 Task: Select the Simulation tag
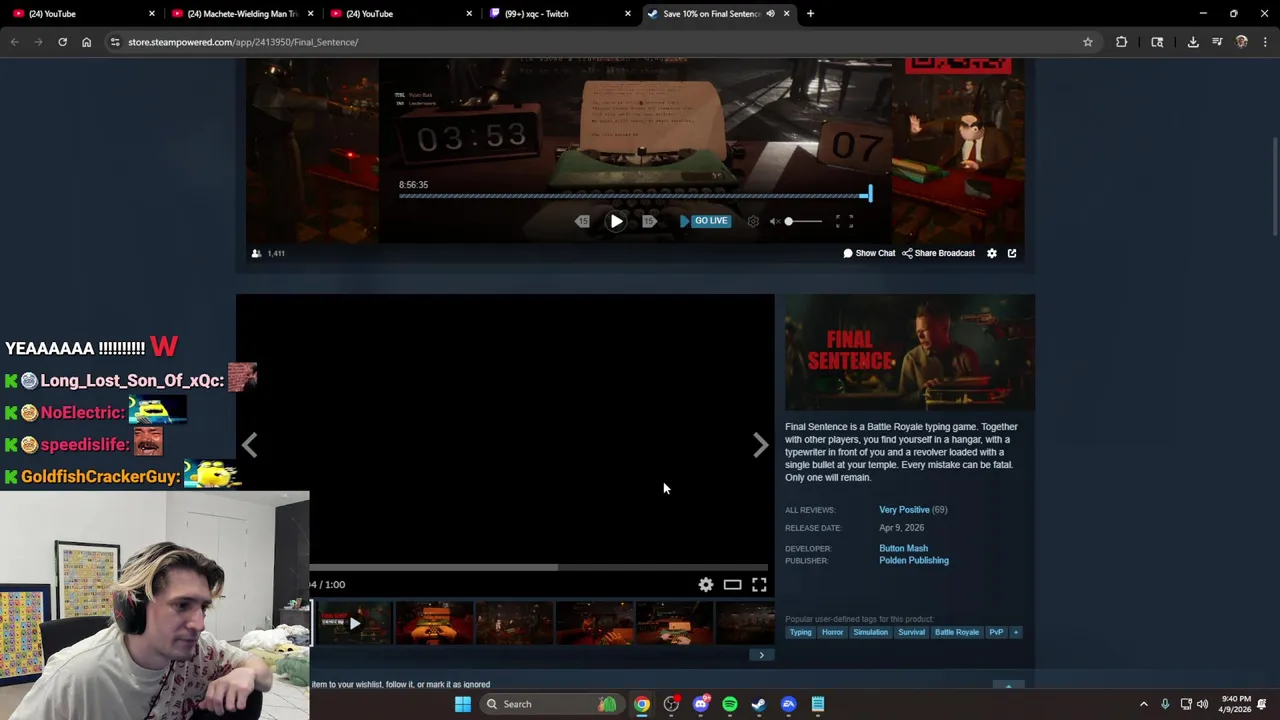point(870,632)
